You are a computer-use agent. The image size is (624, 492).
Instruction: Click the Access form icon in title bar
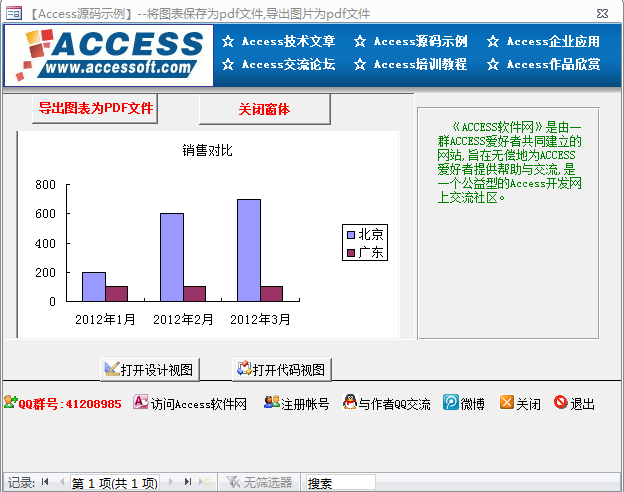click(14, 14)
